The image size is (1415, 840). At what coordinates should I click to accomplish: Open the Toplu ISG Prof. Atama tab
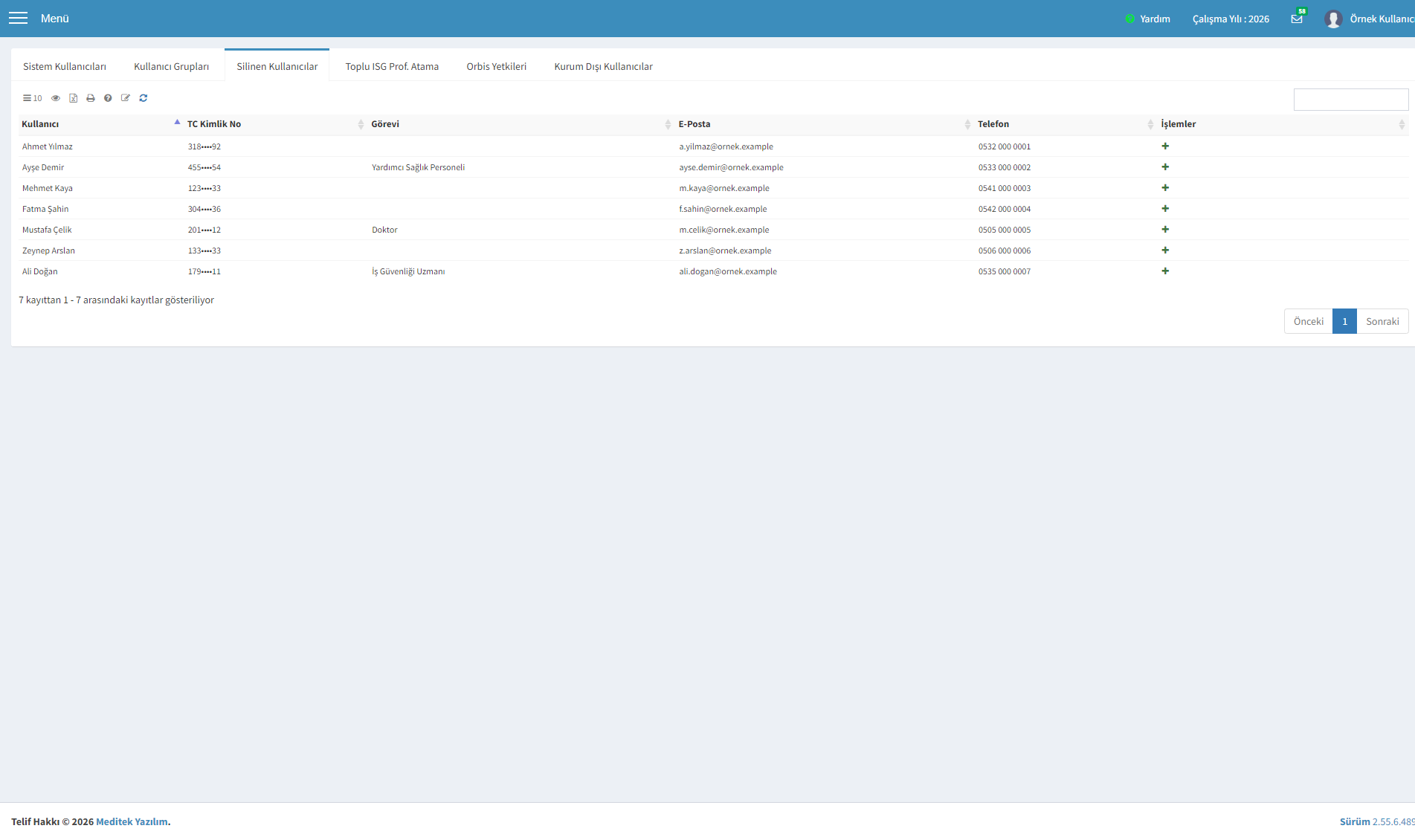tap(392, 66)
